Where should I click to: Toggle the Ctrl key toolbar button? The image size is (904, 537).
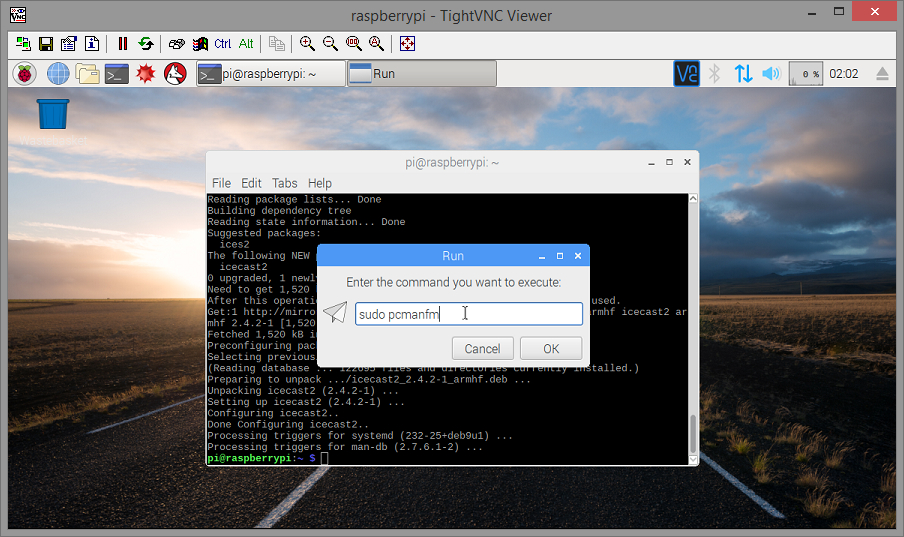tap(223, 44)
